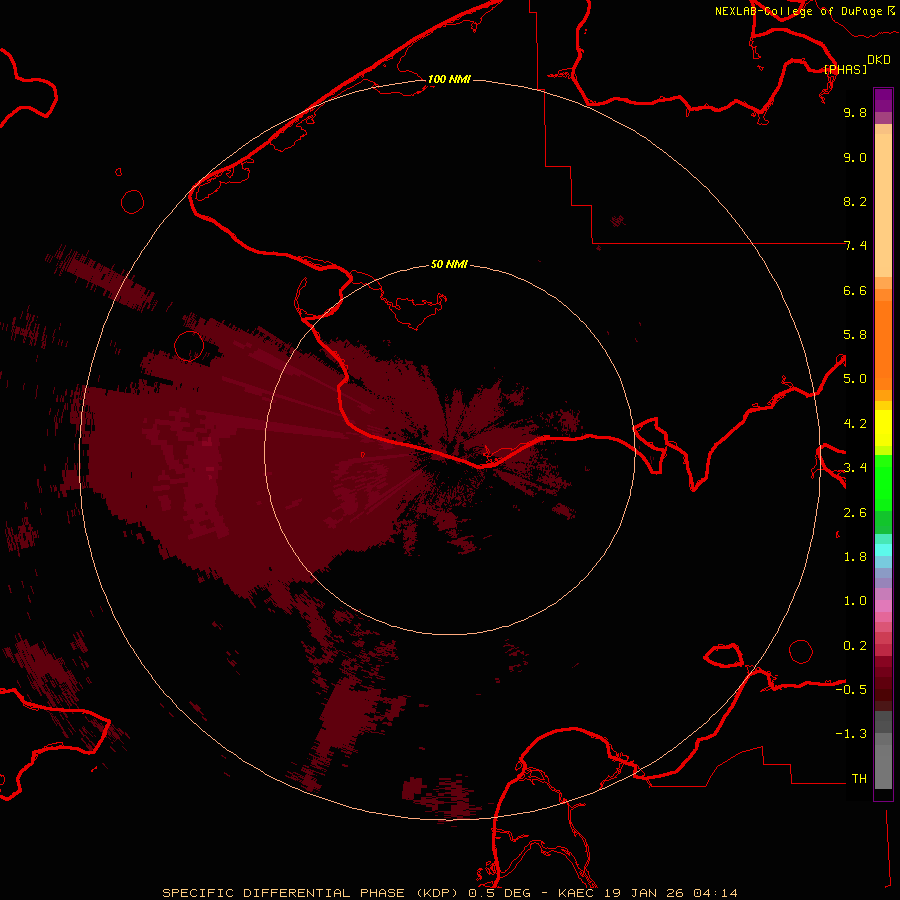The width and height of the screenshot is (900, 900).
Task: Click the [PHAS] unit label
Action: pos(845,69)
